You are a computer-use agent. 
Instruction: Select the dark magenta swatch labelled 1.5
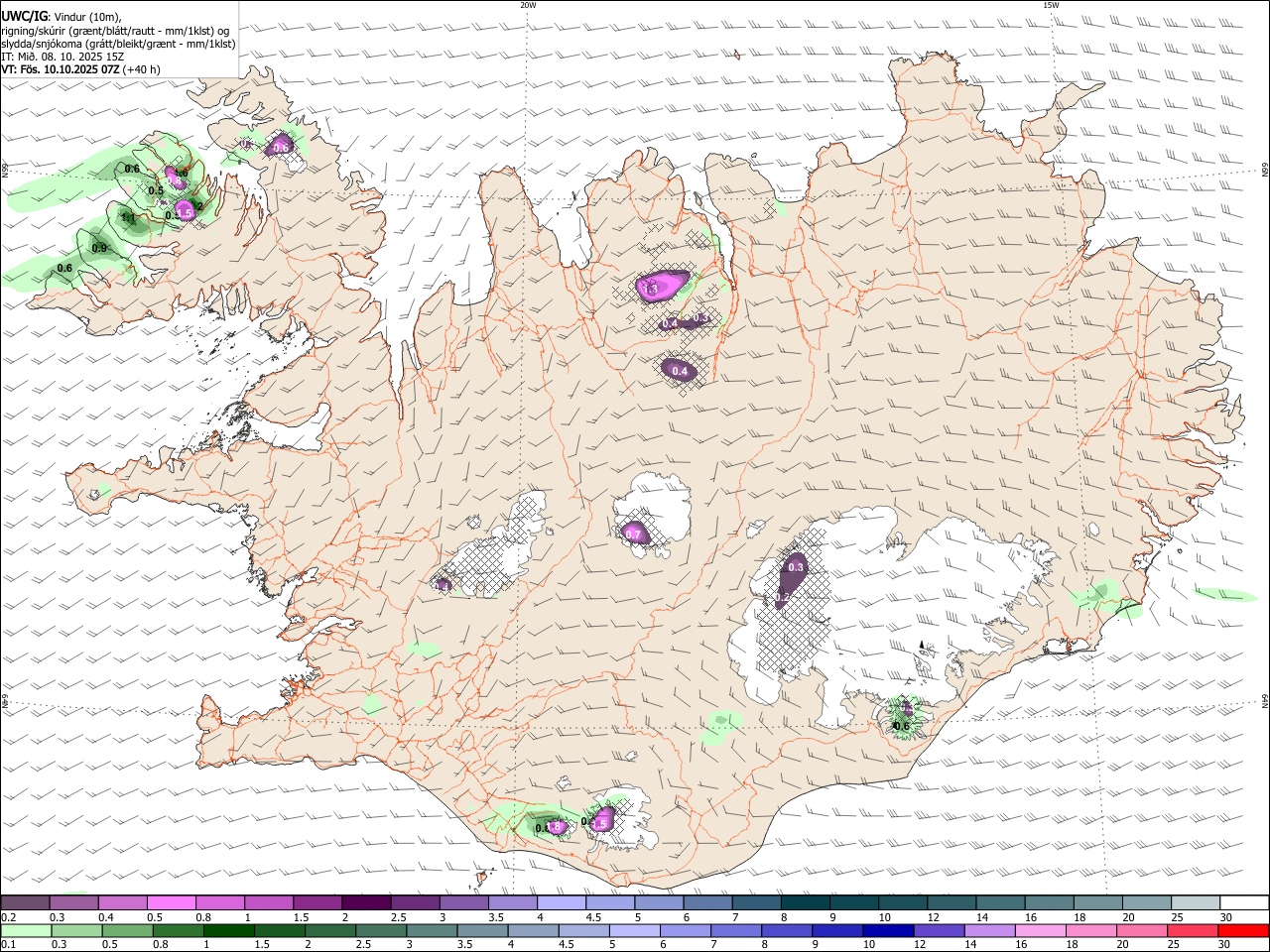(318, 902)
